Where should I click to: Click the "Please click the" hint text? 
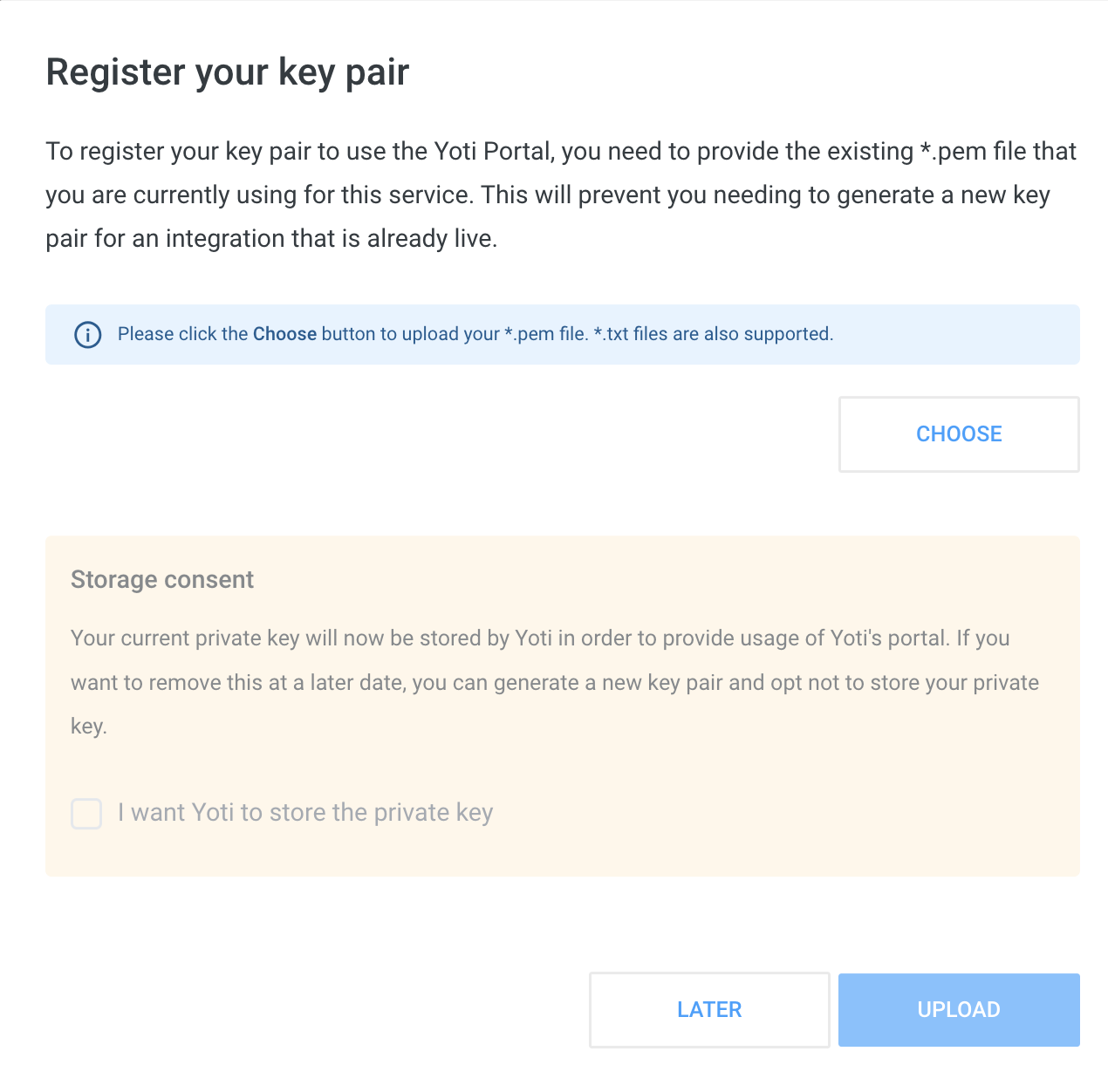tap(183, 334)
